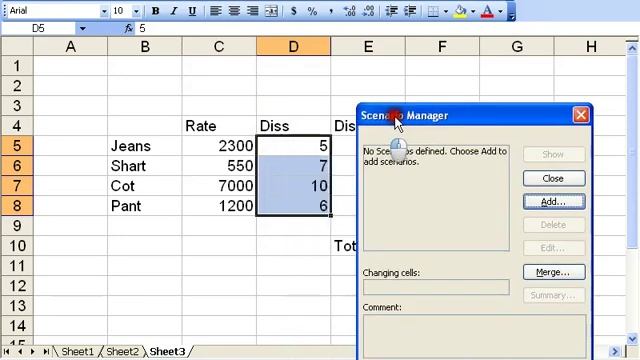This screenshot has height=360, width=640.
Task: Select cell containing Shart
Action: 145,166
